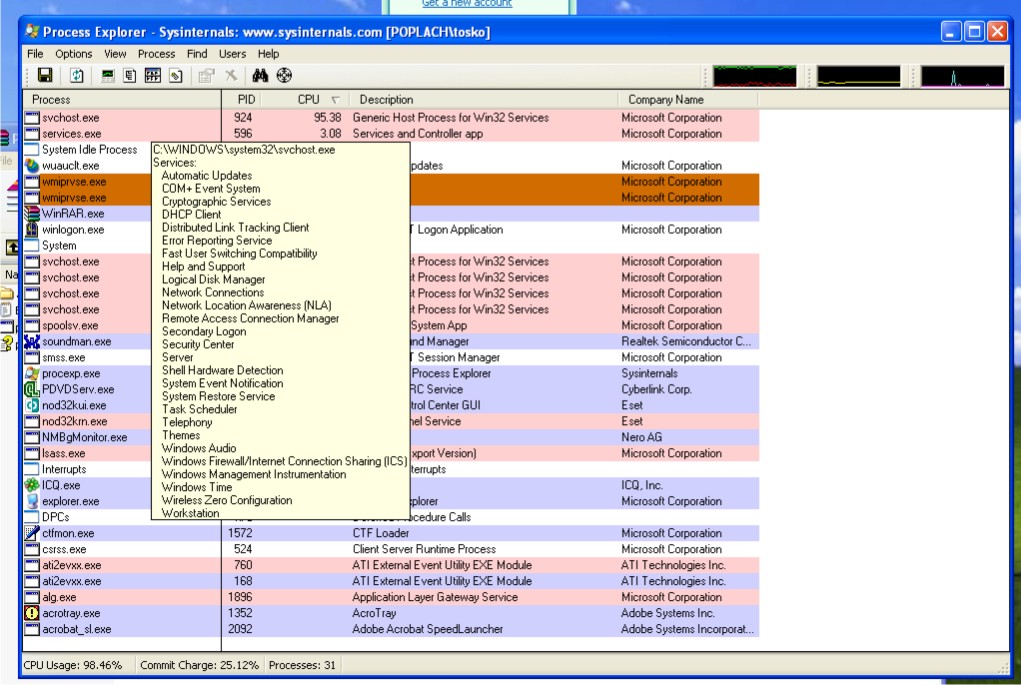
Task: Open System Information via green graph icon
Action: 108,76
